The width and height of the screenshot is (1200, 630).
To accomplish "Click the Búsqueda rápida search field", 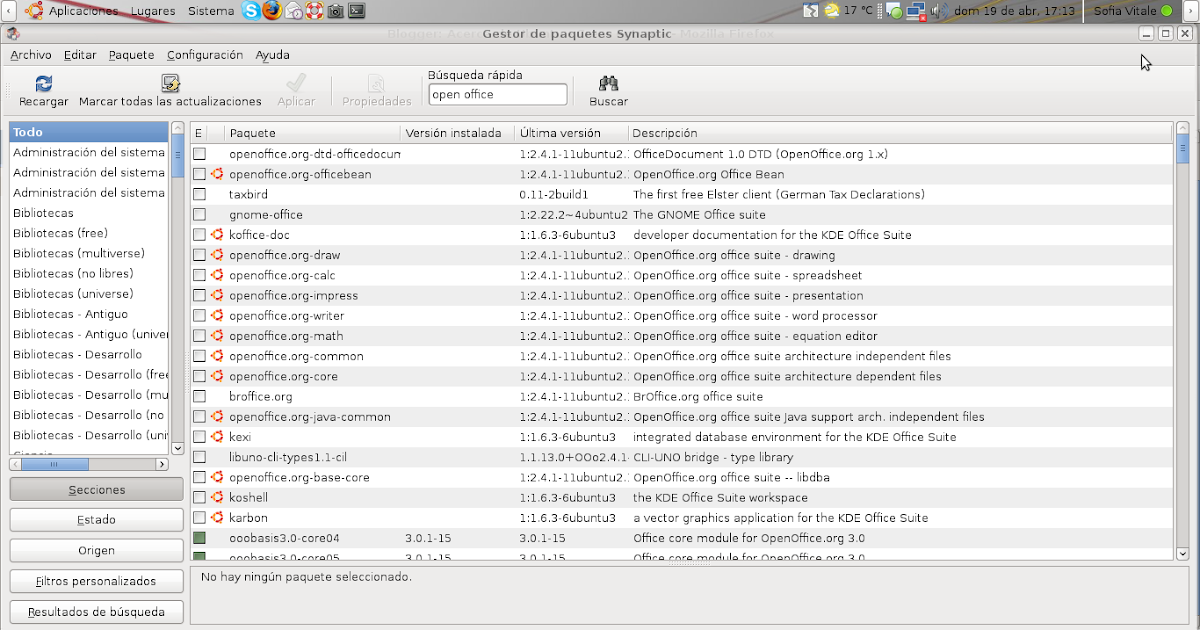I will (x=497, y=94).
